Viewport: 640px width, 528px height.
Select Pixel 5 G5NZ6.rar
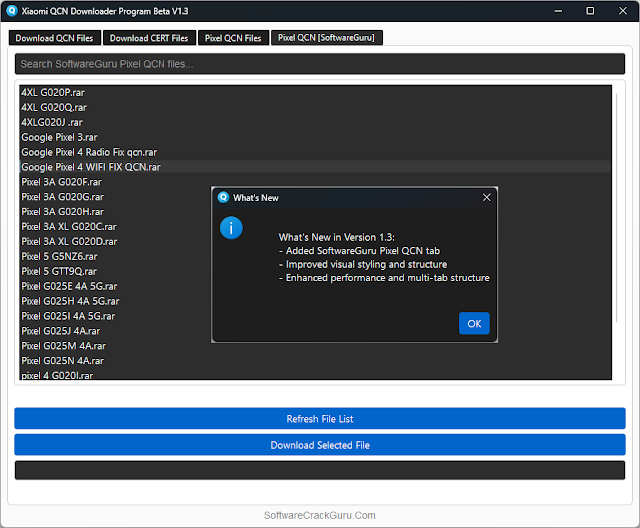coord(315,257)
